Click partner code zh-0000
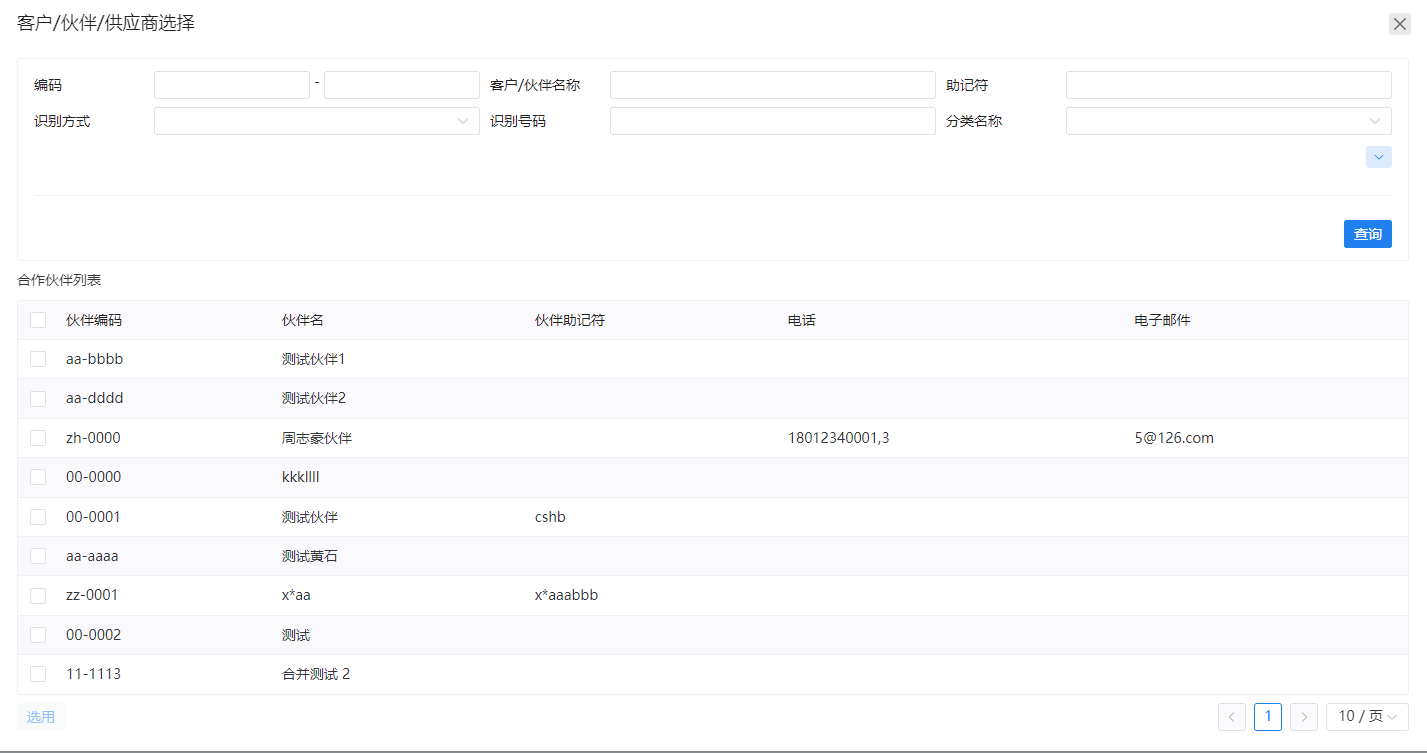Image resolution: width=1427 pixels, height=753 pixels. pos(93,438)
